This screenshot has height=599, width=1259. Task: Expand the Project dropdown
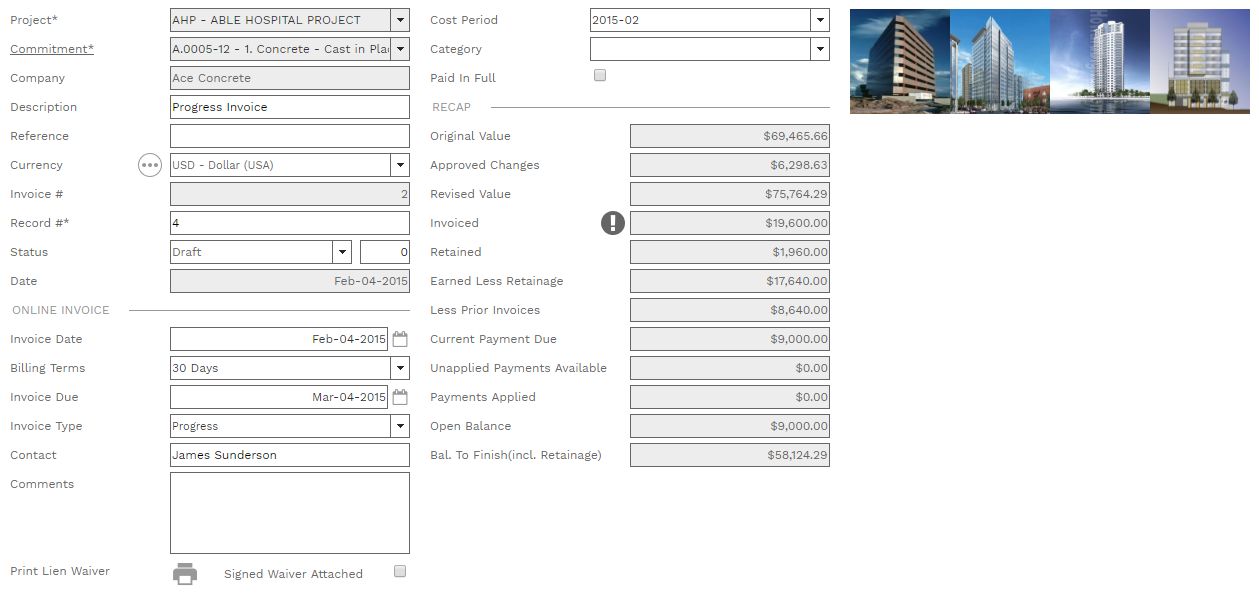pyautogui.click(x=400, y=20)
